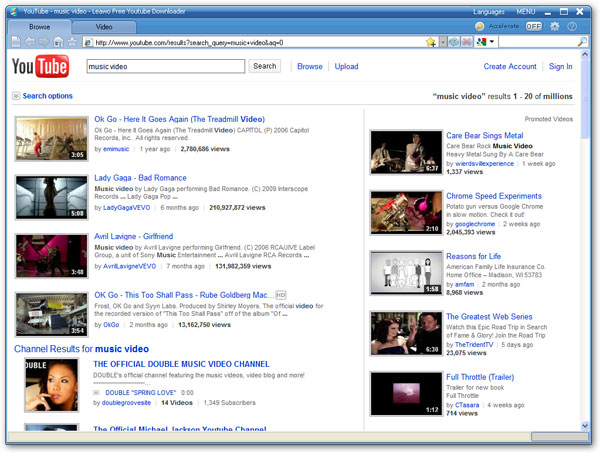Click the vertical scrollbar down arrow
This screenshot has width=600, height=453.
585,425
